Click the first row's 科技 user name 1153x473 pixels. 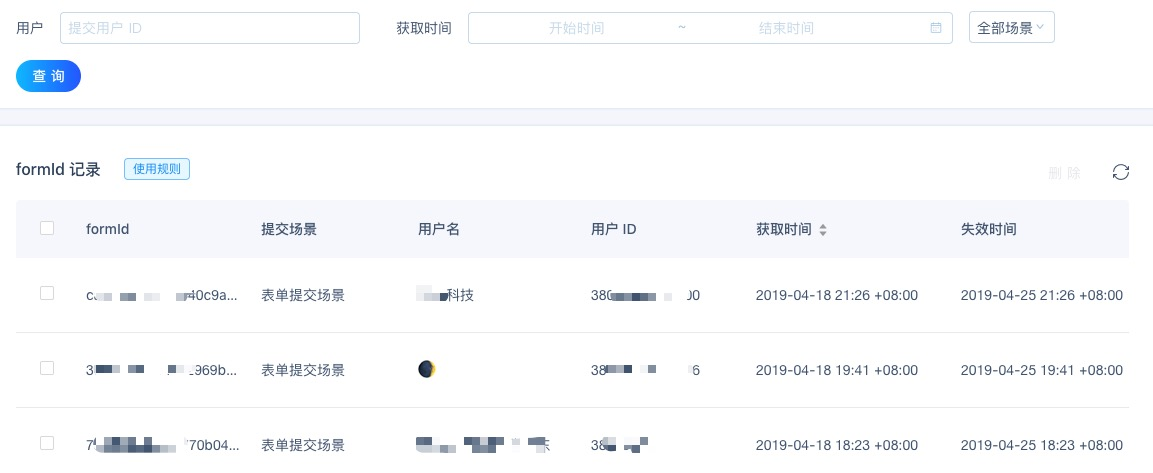coord(460,295)
